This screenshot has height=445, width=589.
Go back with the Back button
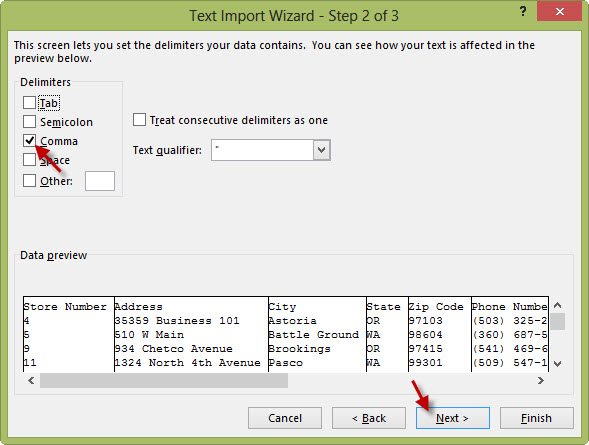pyautogui.click(x=369, y=418)
